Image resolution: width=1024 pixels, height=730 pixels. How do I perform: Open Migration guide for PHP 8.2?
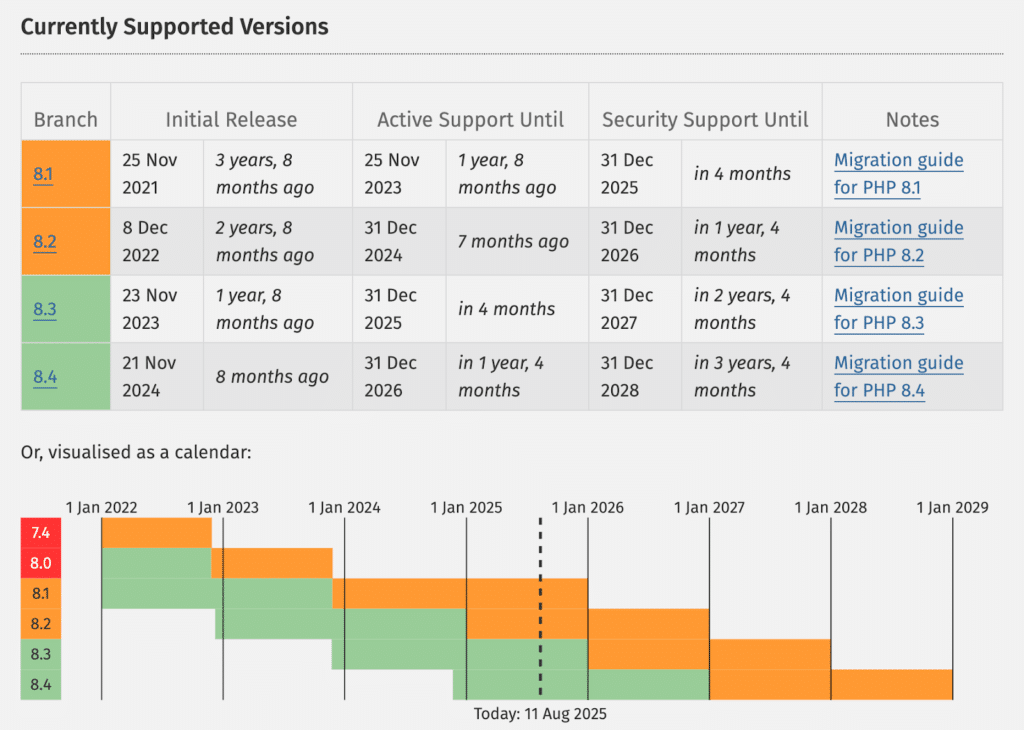click(899, 241)
